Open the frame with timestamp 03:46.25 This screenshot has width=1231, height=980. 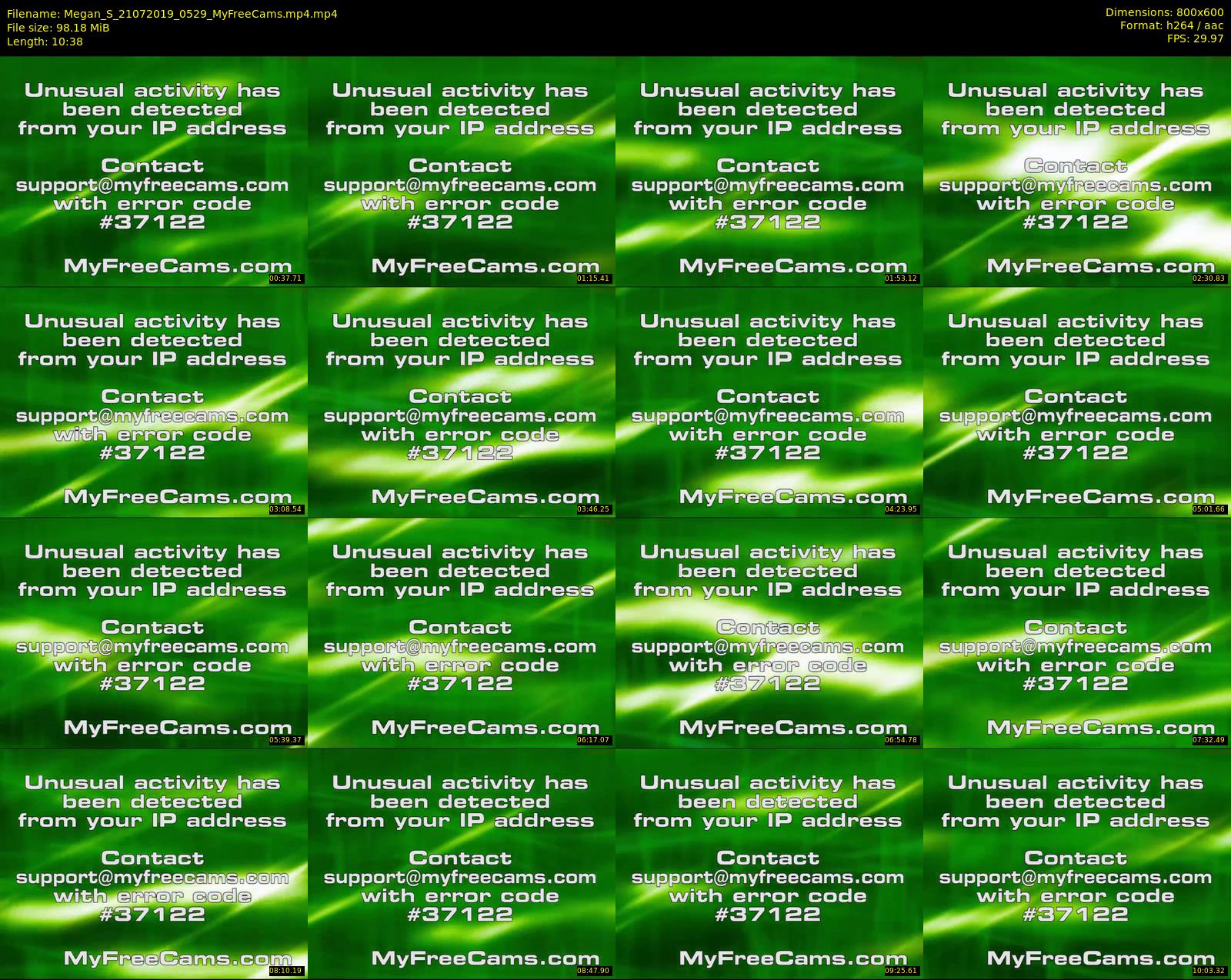(x=462, y=402)
